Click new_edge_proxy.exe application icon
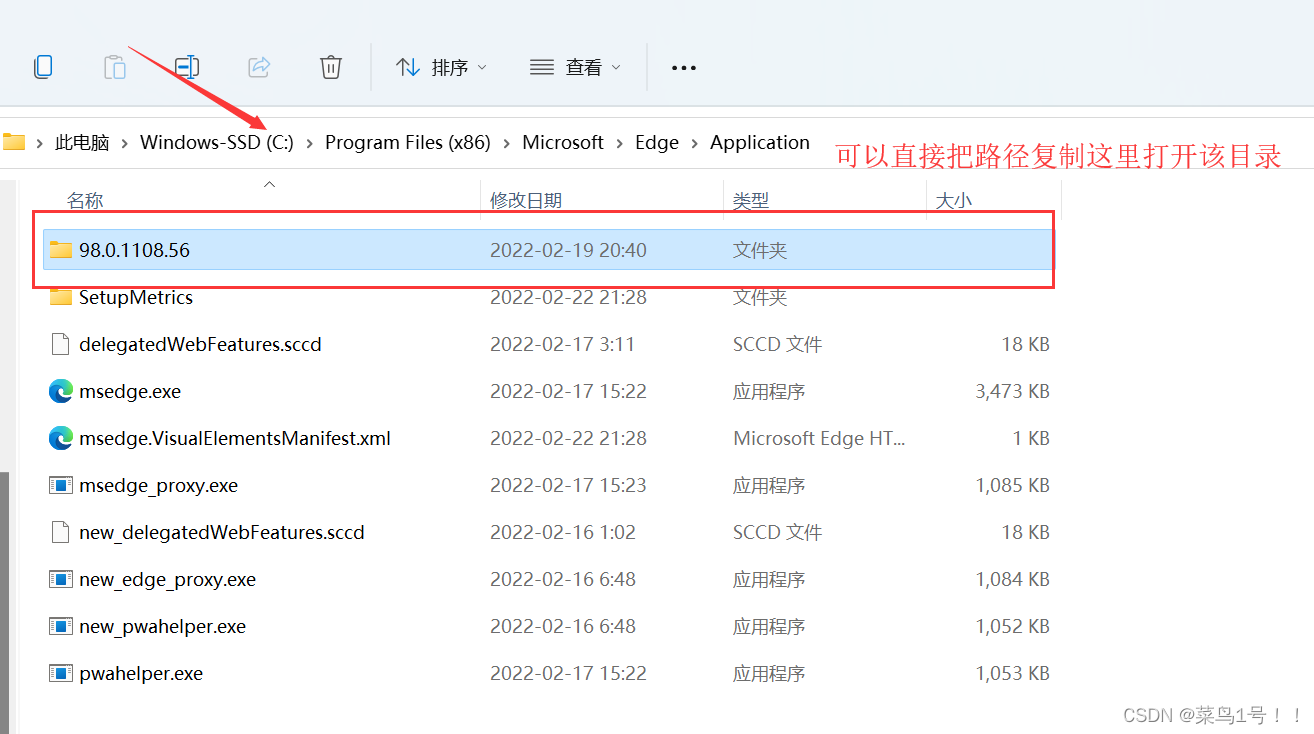The height and width of the screenshot is (734, 1314). [61, 579]
